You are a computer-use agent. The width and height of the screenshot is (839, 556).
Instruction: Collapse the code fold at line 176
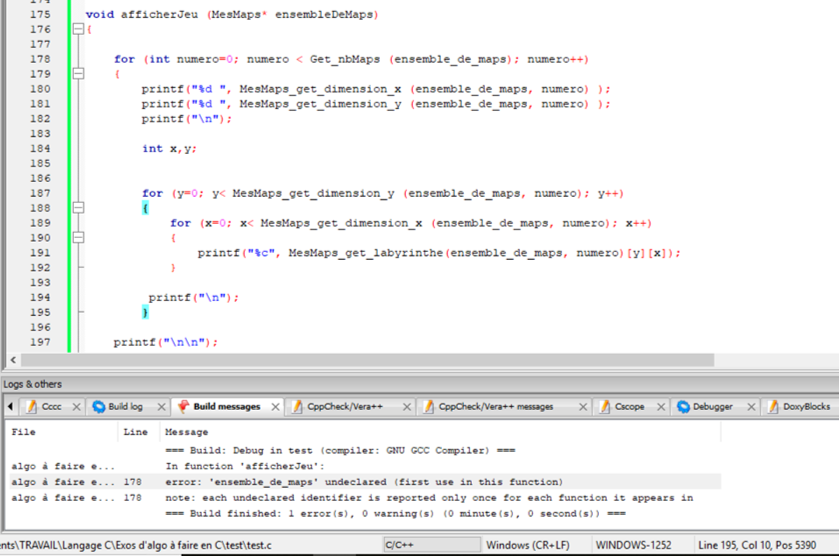pos(78,30)
